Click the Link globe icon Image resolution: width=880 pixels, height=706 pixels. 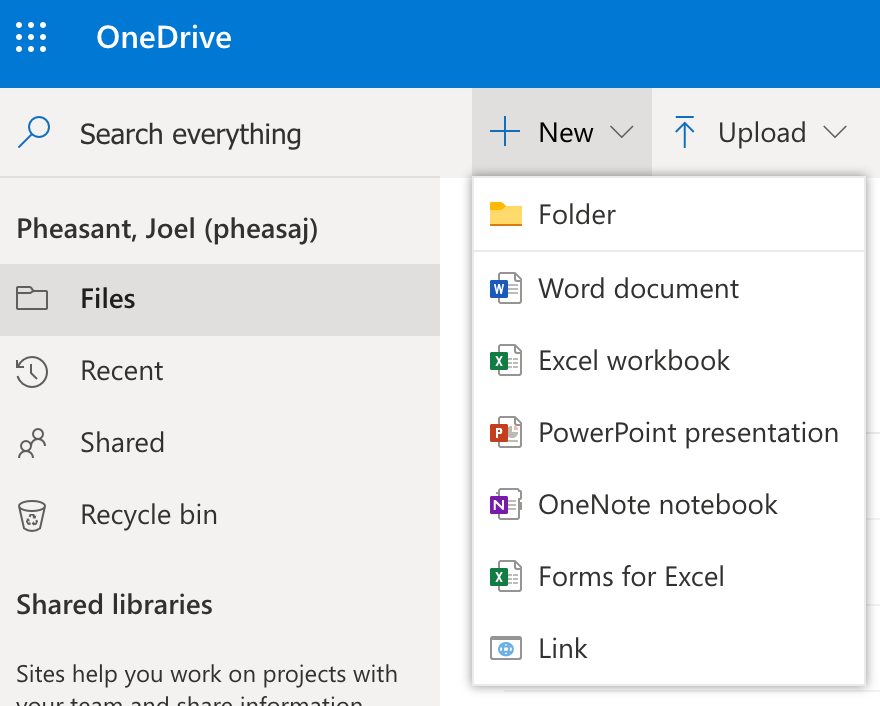pos(506,648)
